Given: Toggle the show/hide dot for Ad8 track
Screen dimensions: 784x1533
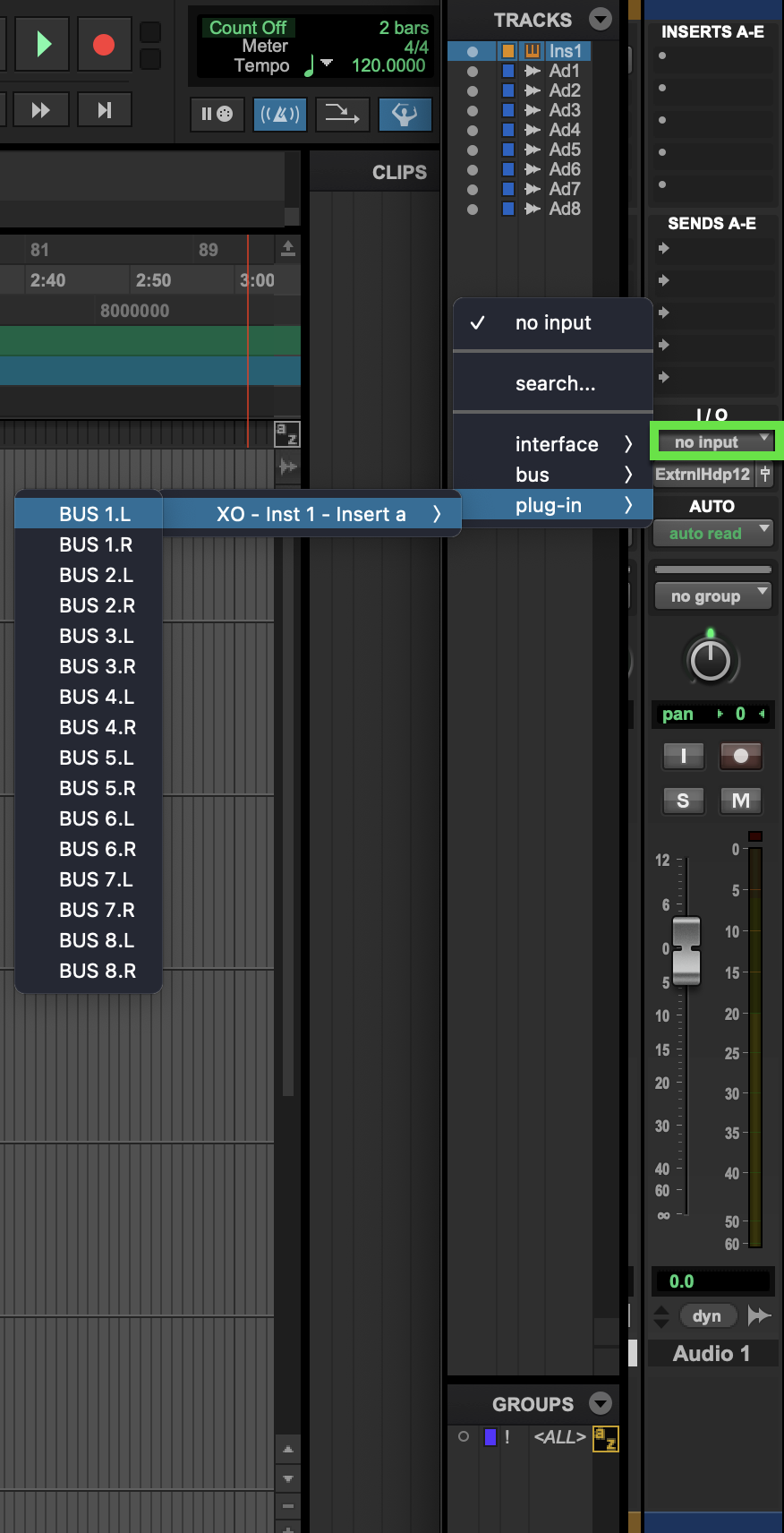Looking at the screenshot, I should (473, 209).
